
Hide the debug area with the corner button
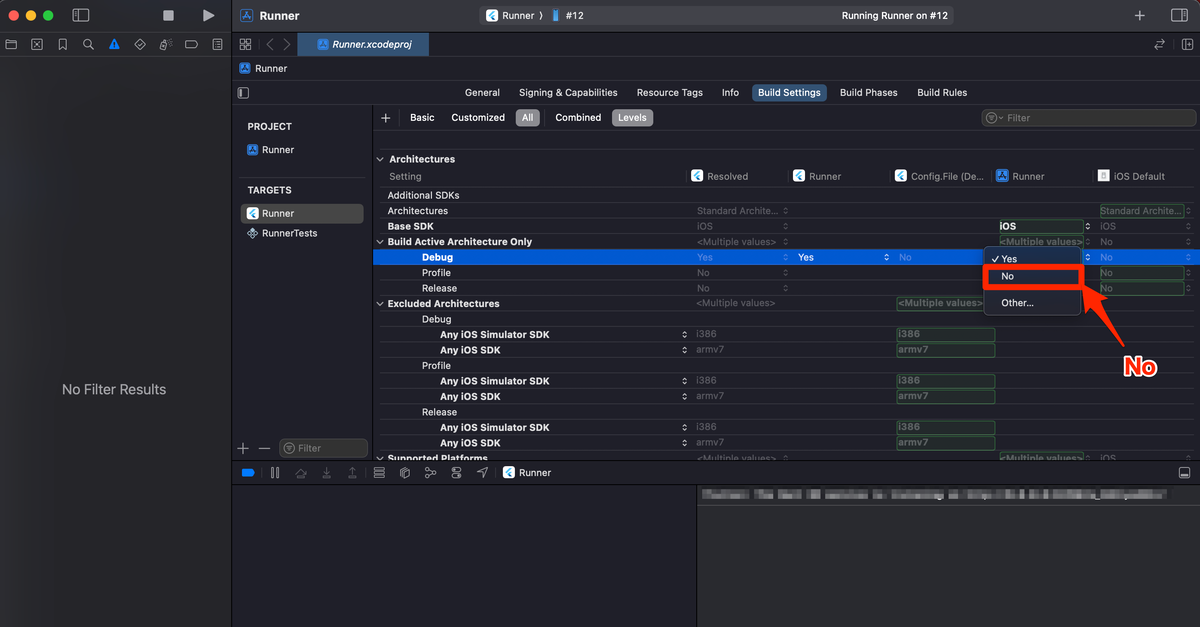(1185, 472)
